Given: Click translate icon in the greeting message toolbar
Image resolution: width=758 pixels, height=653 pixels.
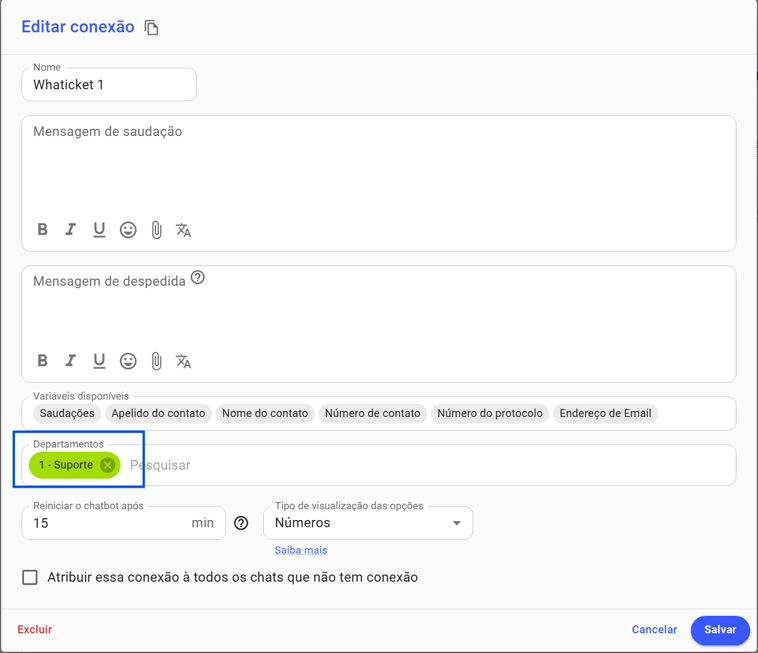Looking at the screenshot, I should point(183,230).
